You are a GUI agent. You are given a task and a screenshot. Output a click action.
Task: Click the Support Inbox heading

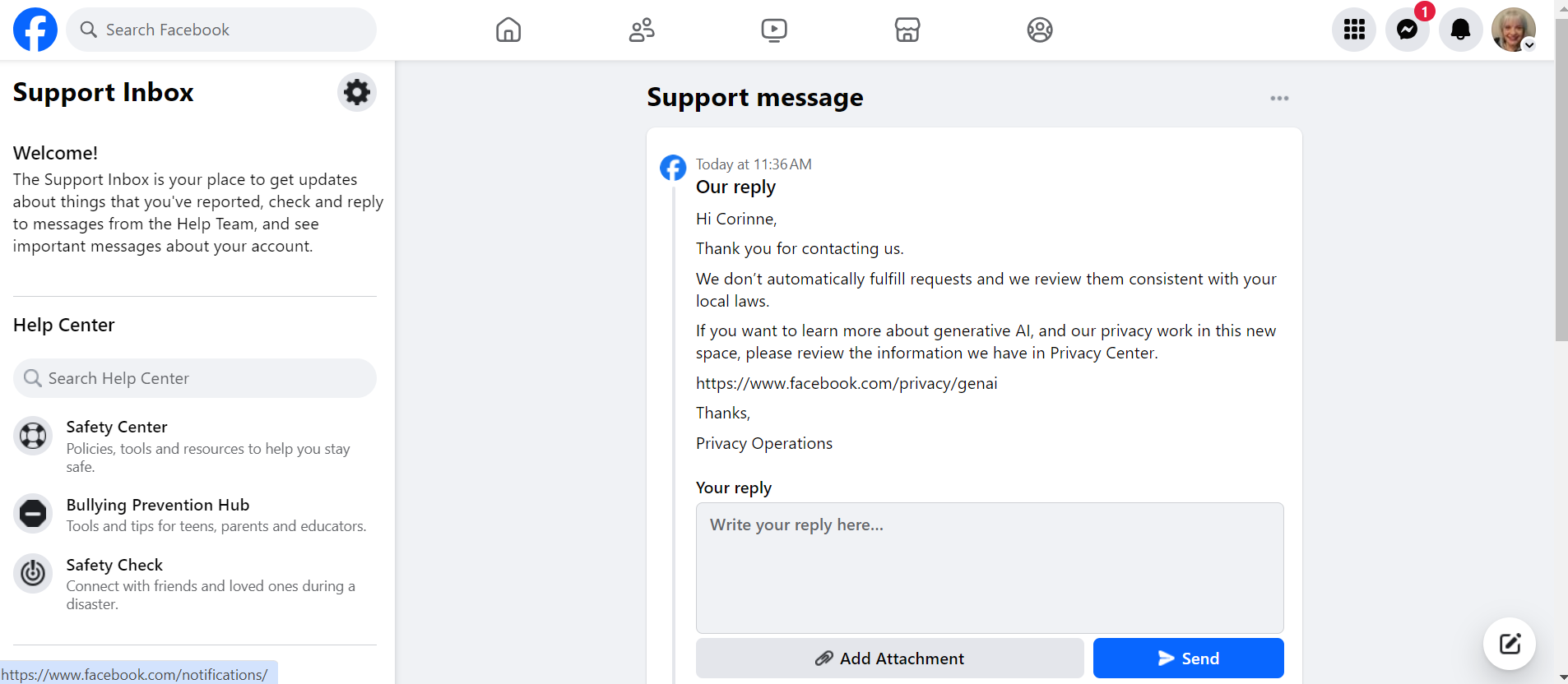tap(104, 92)
